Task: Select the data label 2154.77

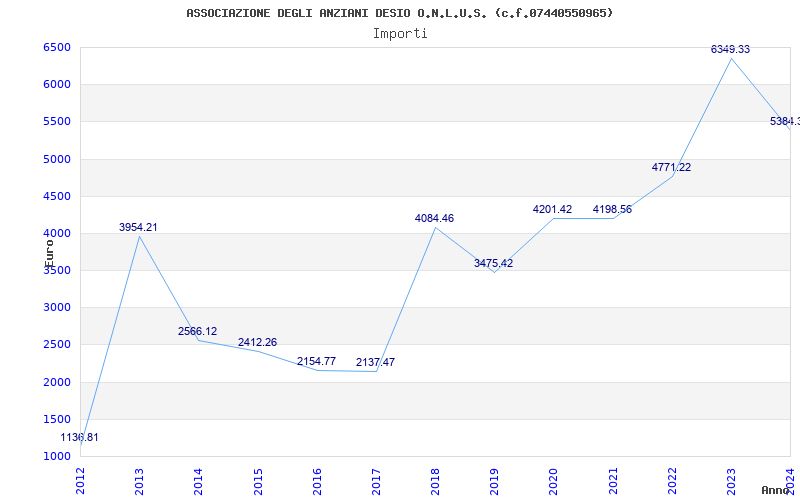Action: pyautogui.click(x=316, y=361)
